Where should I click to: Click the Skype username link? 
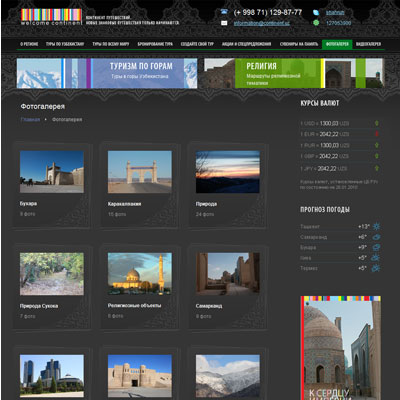335,13
